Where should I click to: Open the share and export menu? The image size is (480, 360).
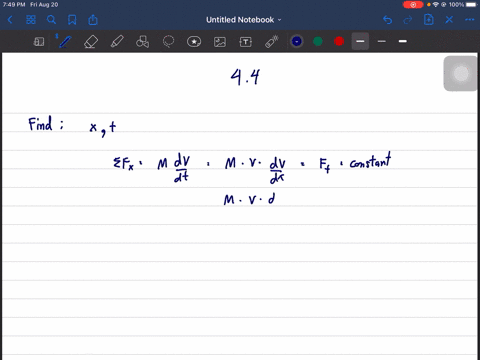(x=93, y=20)
